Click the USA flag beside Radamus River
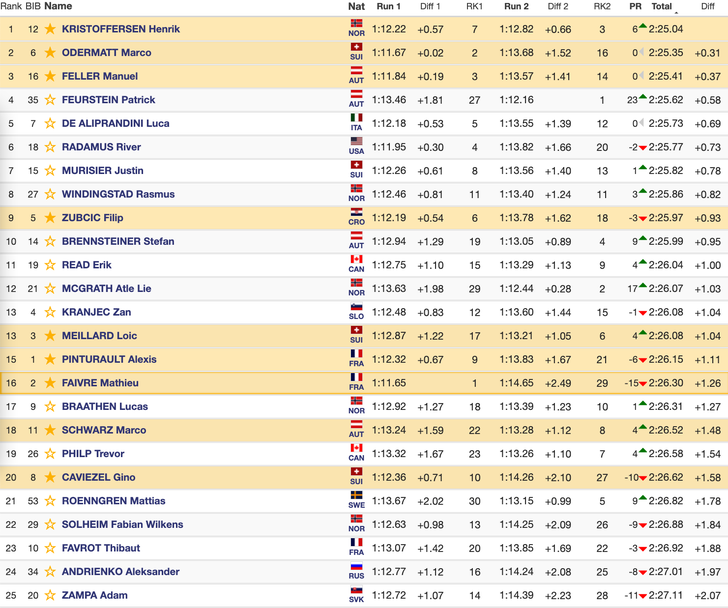 click(x=356, y=141)
